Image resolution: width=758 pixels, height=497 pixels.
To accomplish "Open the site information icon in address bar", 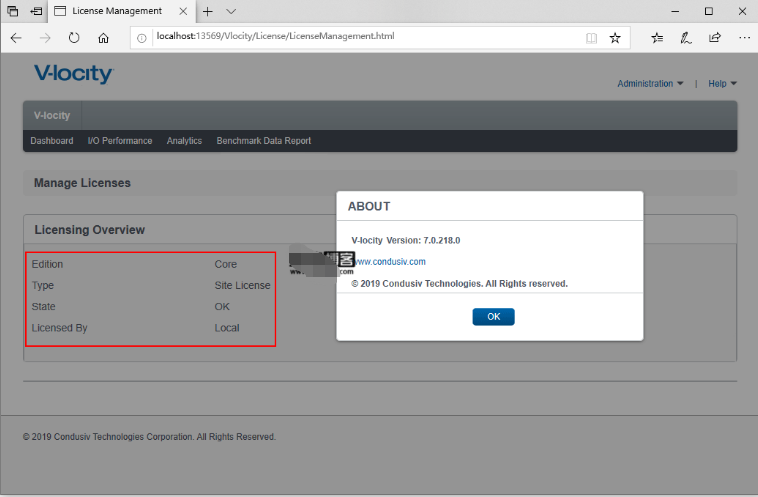I will (142, 38).
